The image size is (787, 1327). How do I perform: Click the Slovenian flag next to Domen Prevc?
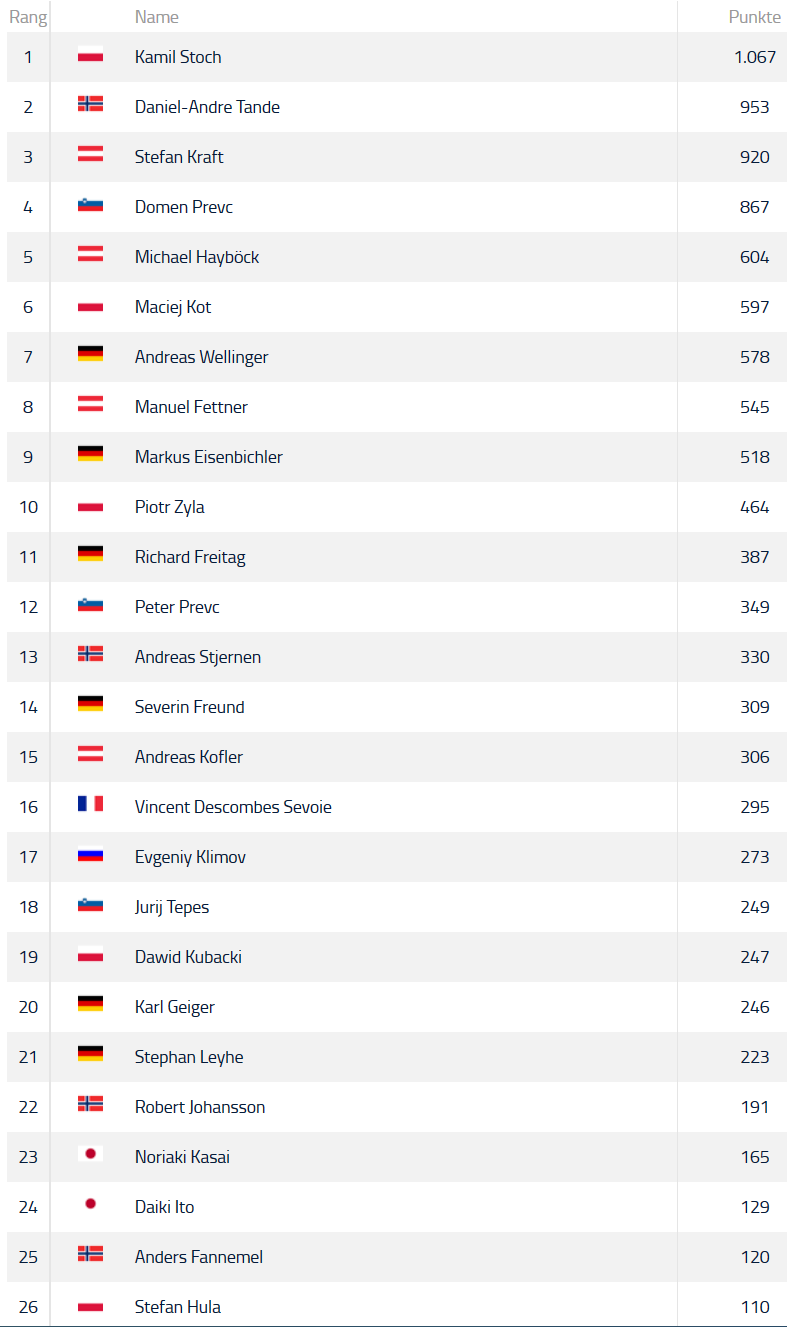pos(90,207)
